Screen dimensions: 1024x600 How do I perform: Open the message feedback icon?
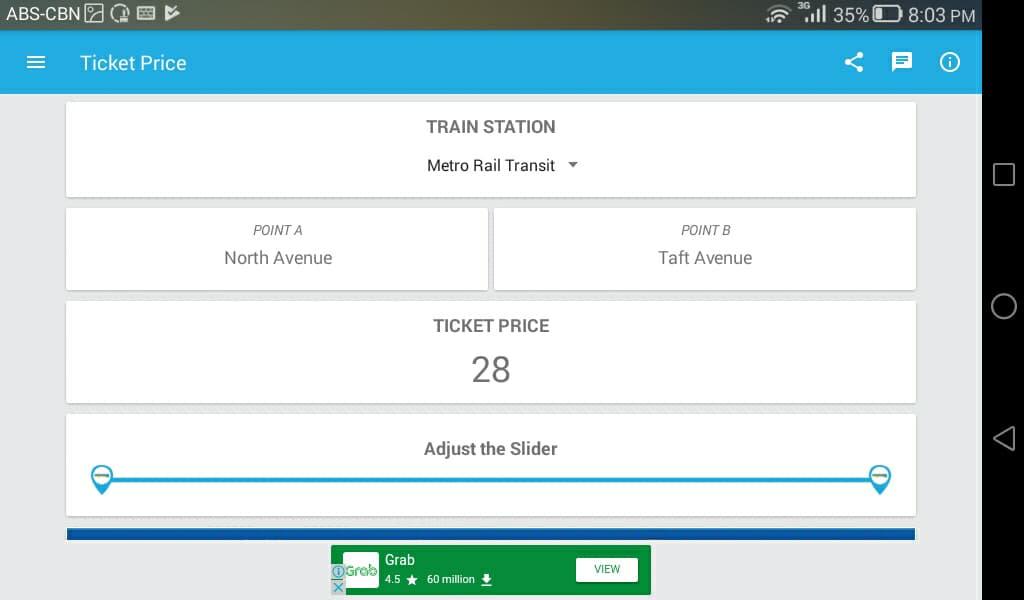coord(902,62)
